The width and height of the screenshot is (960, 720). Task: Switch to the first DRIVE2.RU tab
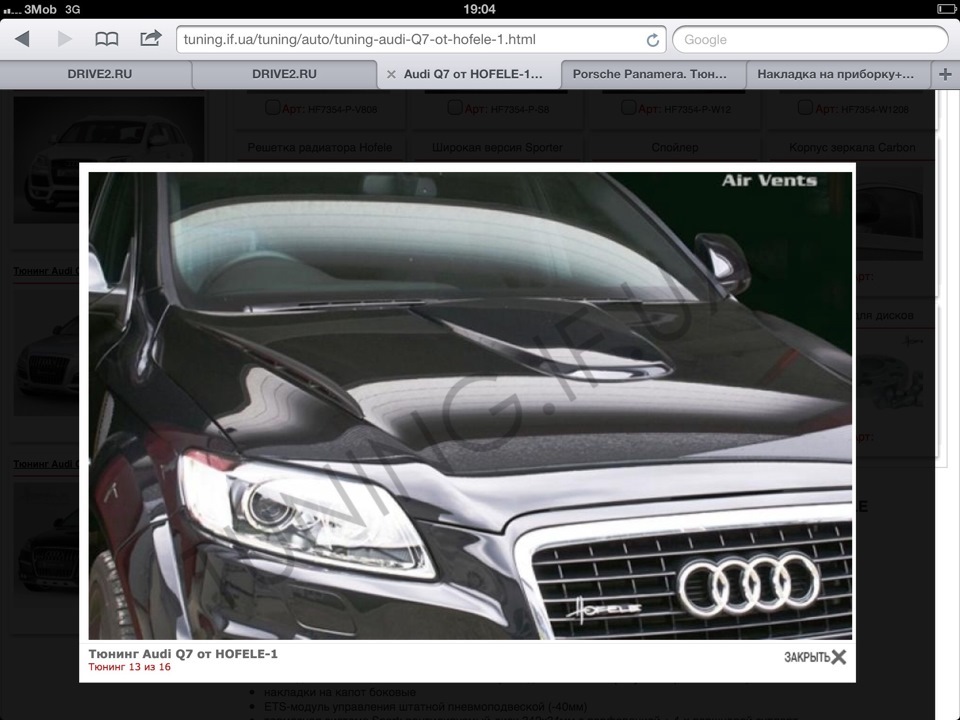tap(99, 74)
